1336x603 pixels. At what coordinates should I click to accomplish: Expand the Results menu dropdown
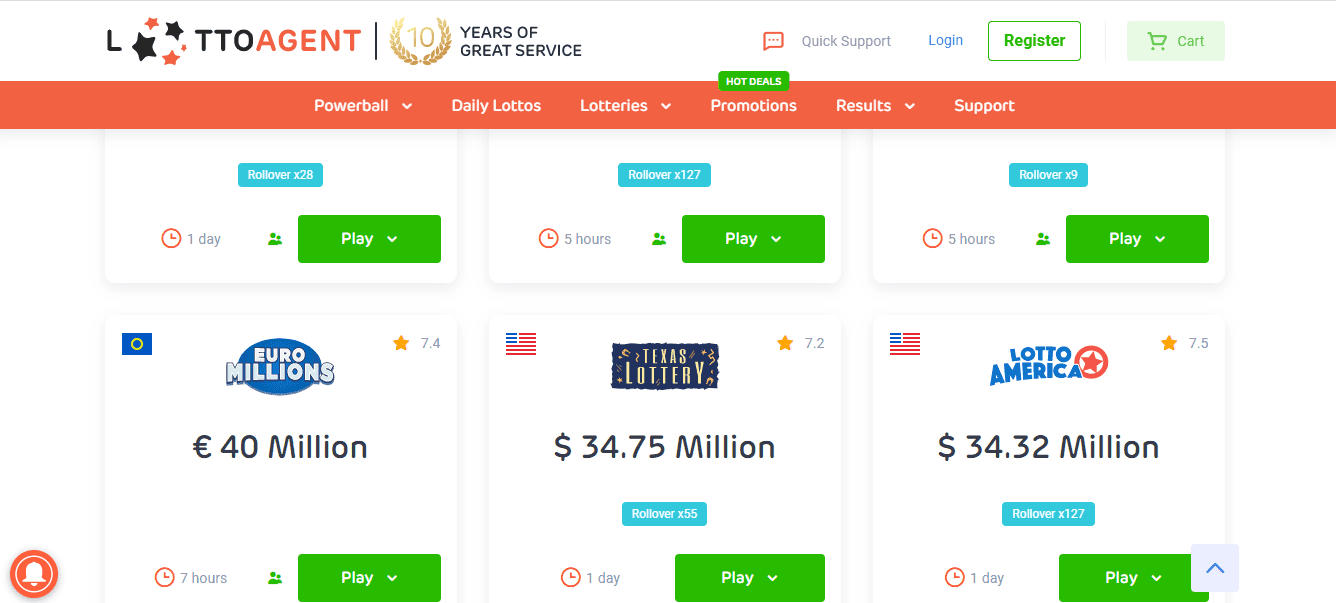pyautogui.click(x=876, y=105)
